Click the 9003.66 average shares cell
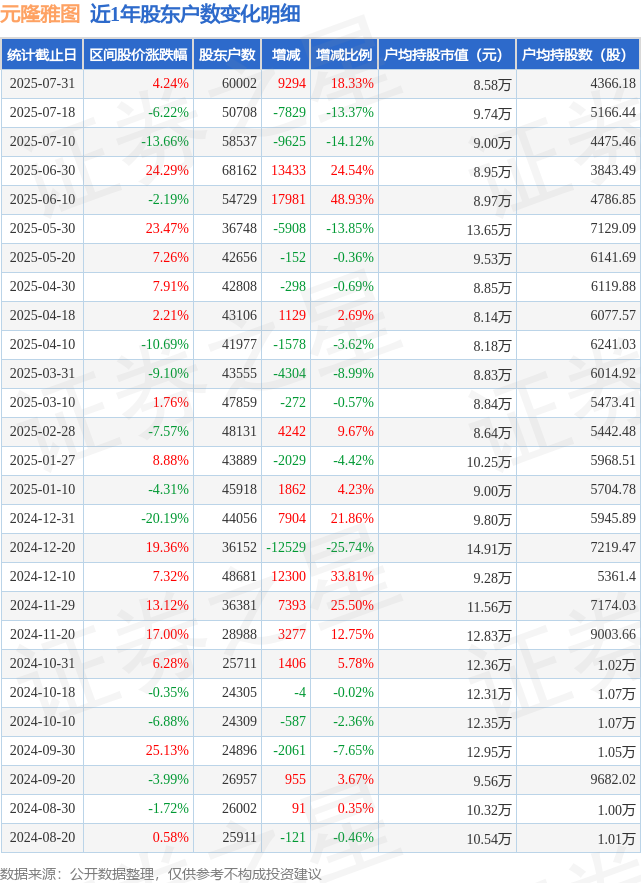This screenshot has width=641, height=883. pos(578,634)
